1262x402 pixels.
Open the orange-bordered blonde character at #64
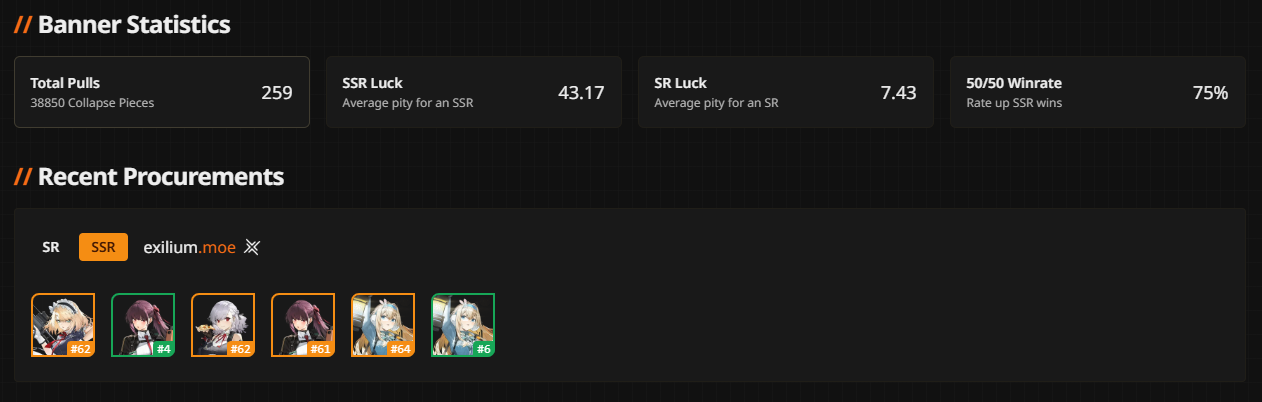click(383, 325)
